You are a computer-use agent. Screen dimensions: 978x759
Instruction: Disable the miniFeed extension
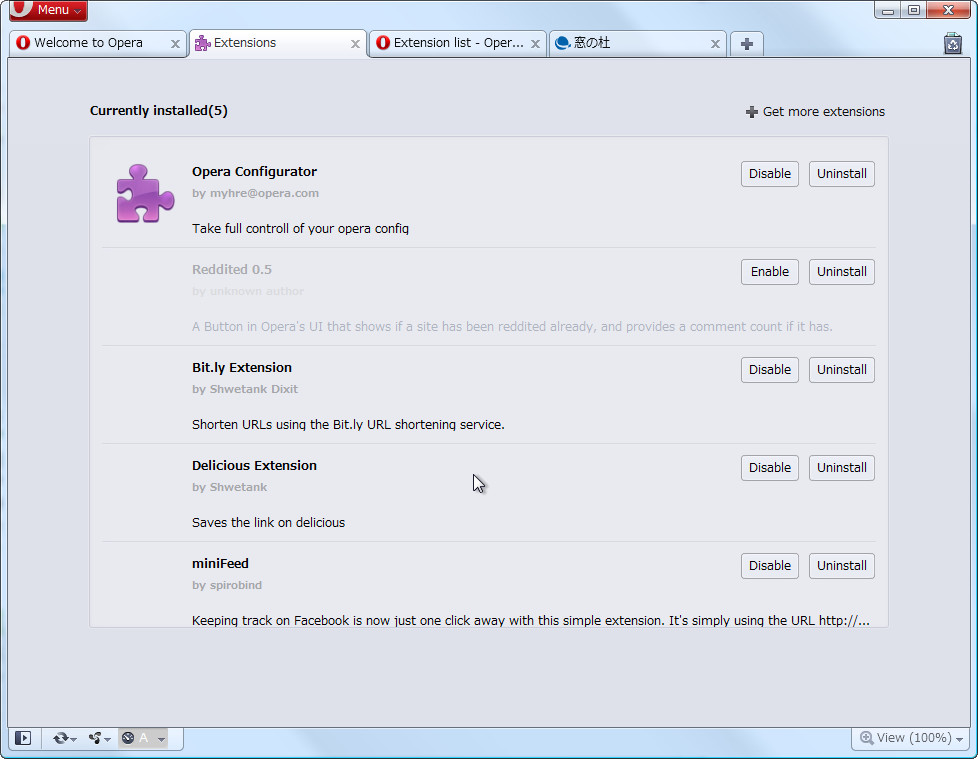coord(770,566)
